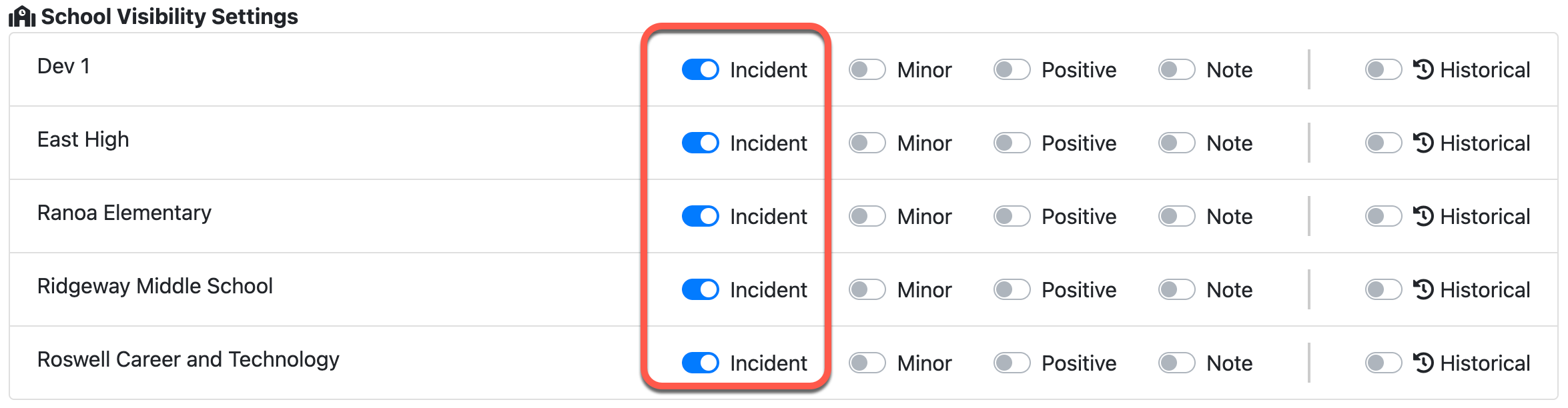Click the School Visibility Settings building icon

(x=22, y=16)
